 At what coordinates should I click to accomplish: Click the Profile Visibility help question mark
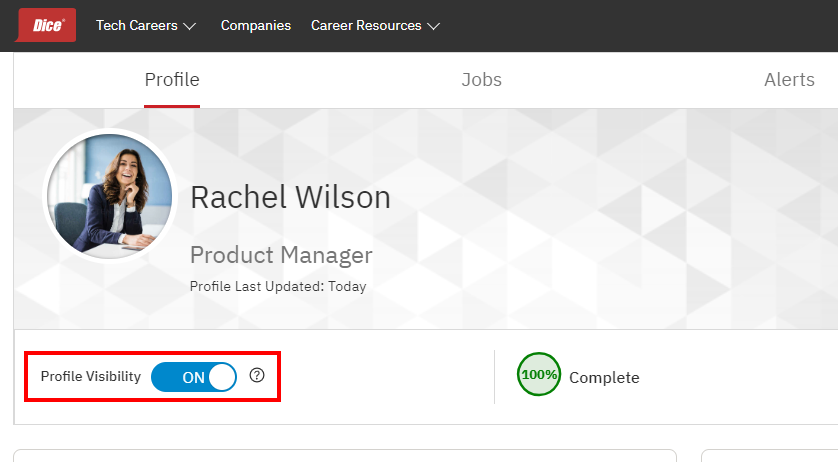click(257, 376)
